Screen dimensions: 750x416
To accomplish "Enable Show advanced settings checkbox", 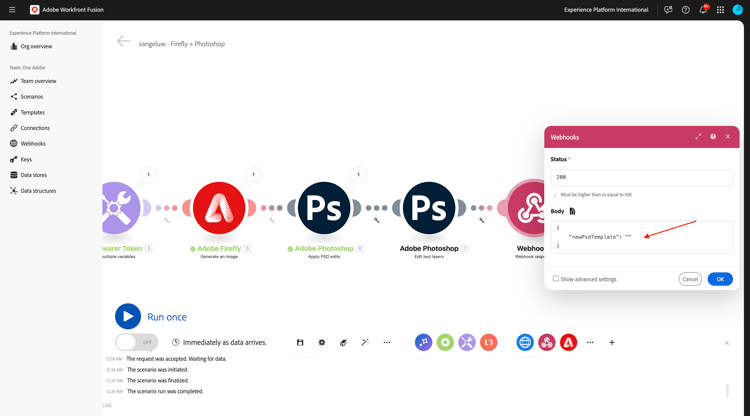I will point(556,278).
